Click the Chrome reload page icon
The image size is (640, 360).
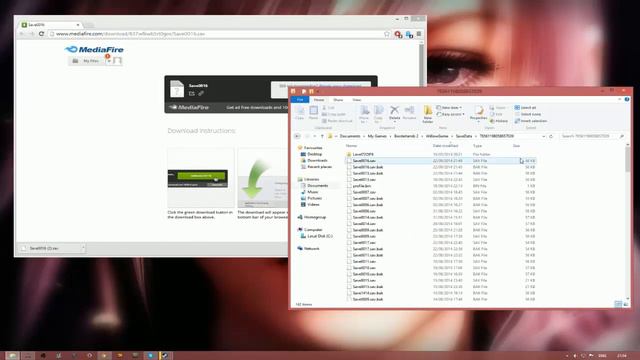point(41,34)
